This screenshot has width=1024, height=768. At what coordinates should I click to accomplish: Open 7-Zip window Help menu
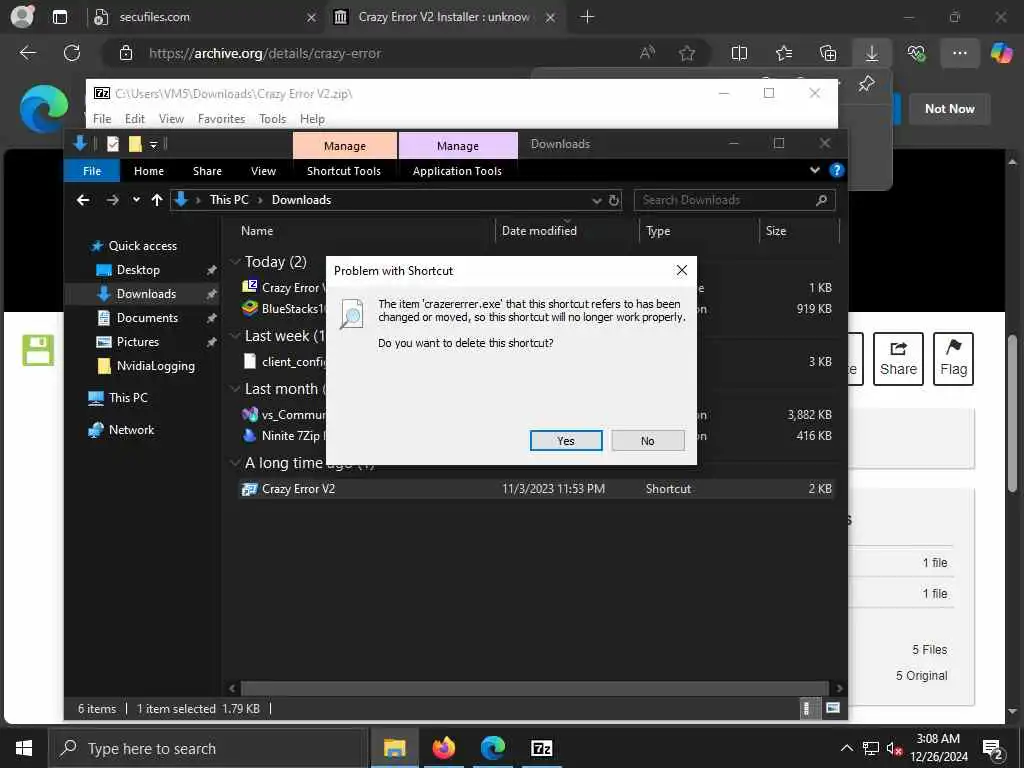tap(312, 119)
